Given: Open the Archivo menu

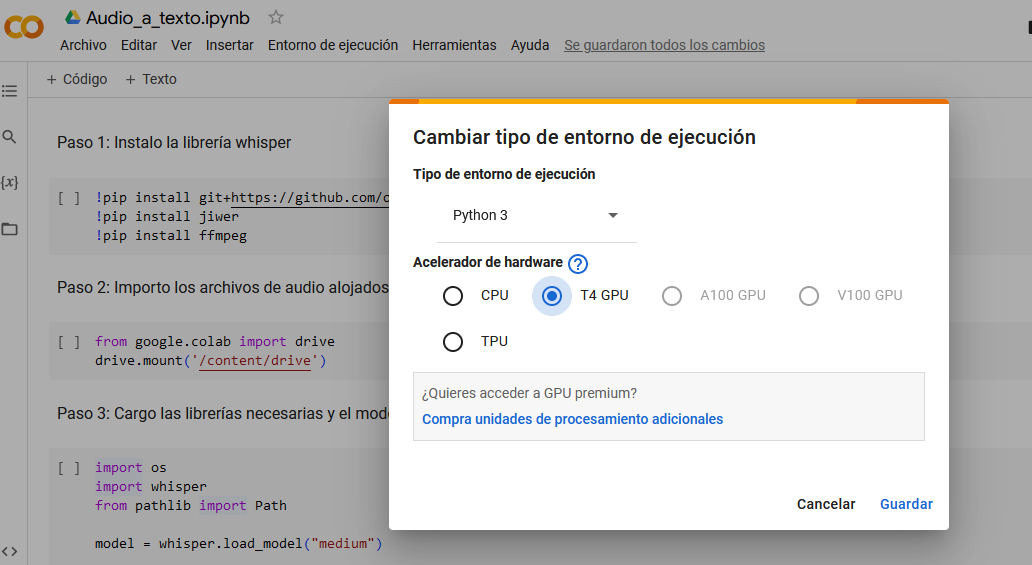Looking at the screenshot, I should pyautogui.click(x=83, y=45).
